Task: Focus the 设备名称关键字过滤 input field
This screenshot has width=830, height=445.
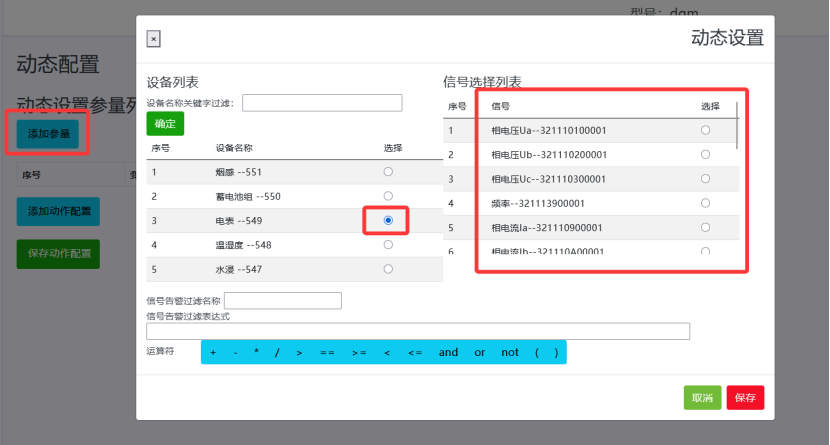Action: pyautogui.click(x=322, y=103)
